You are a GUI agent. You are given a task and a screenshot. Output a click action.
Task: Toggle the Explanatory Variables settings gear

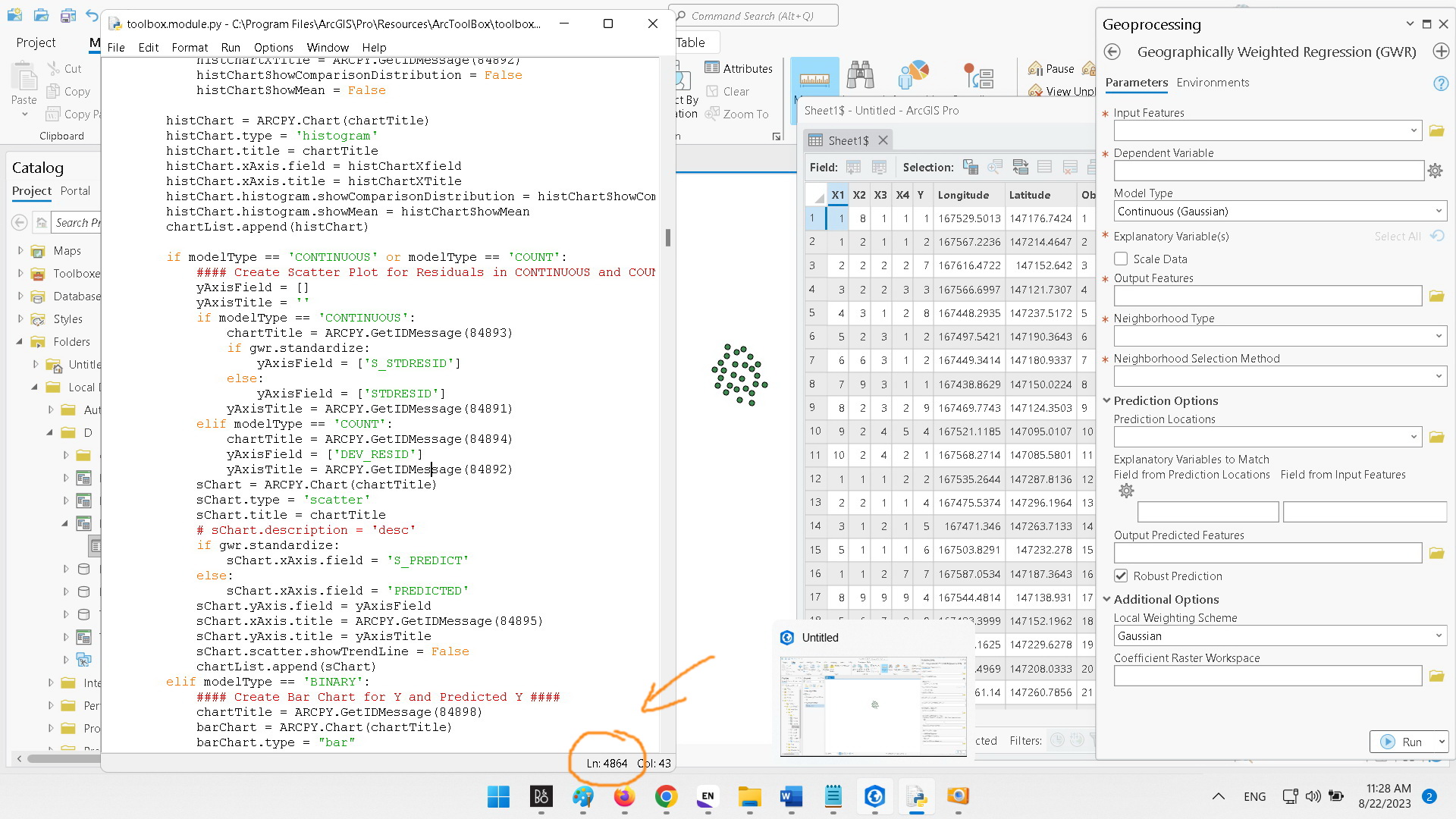pos(1125,491)
